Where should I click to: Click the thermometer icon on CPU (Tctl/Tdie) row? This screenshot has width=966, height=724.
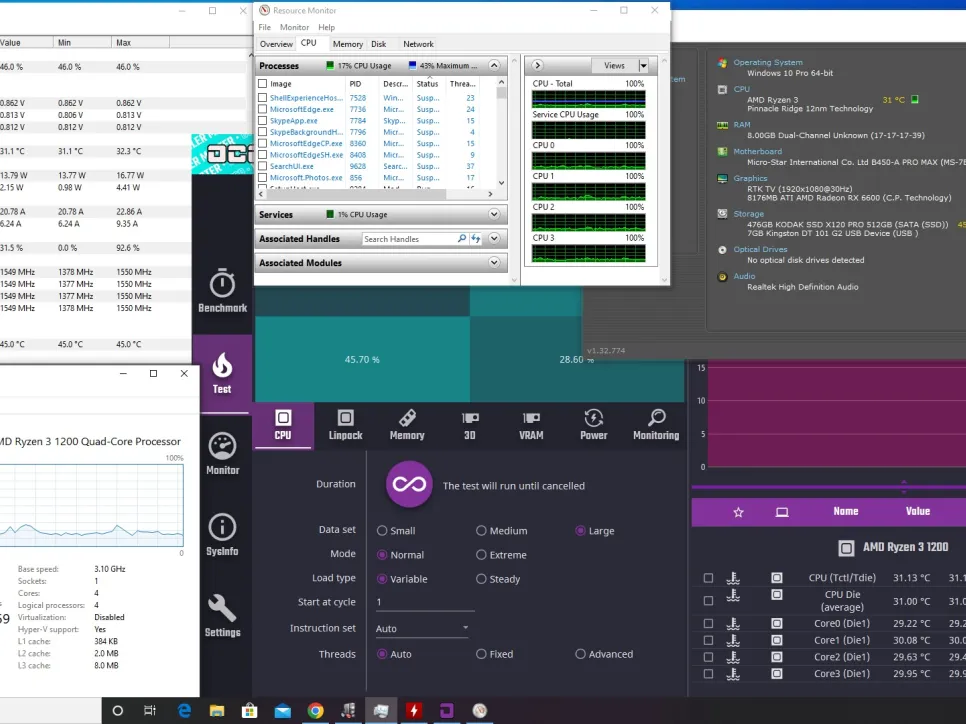point(733,578)
